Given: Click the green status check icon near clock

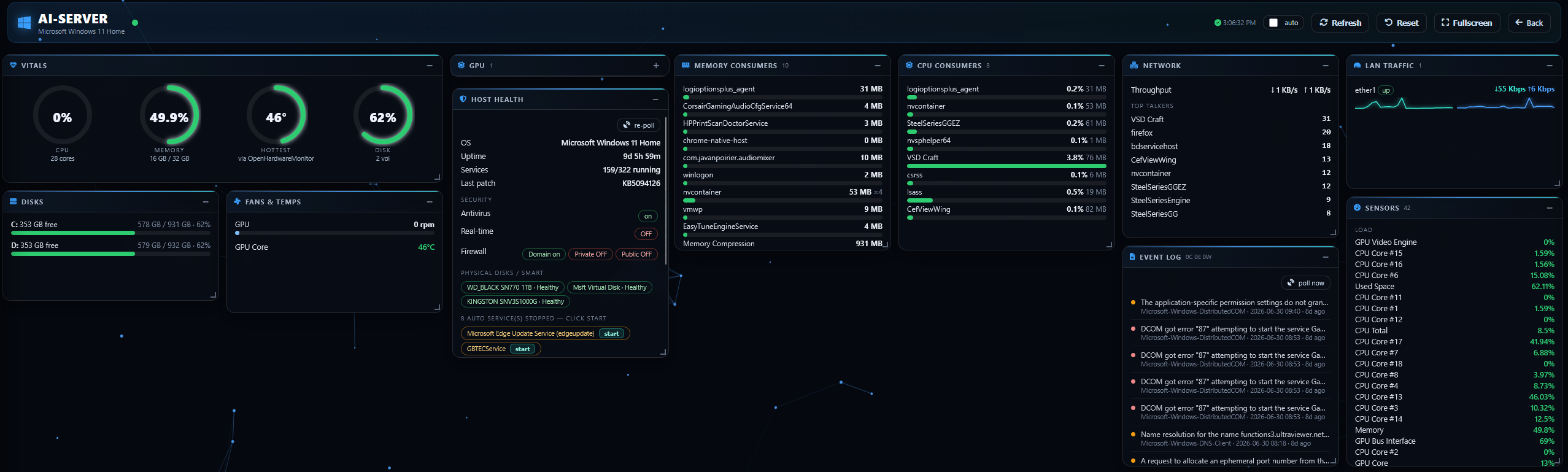Looking at the screenshot, I should click(1218, 23).
